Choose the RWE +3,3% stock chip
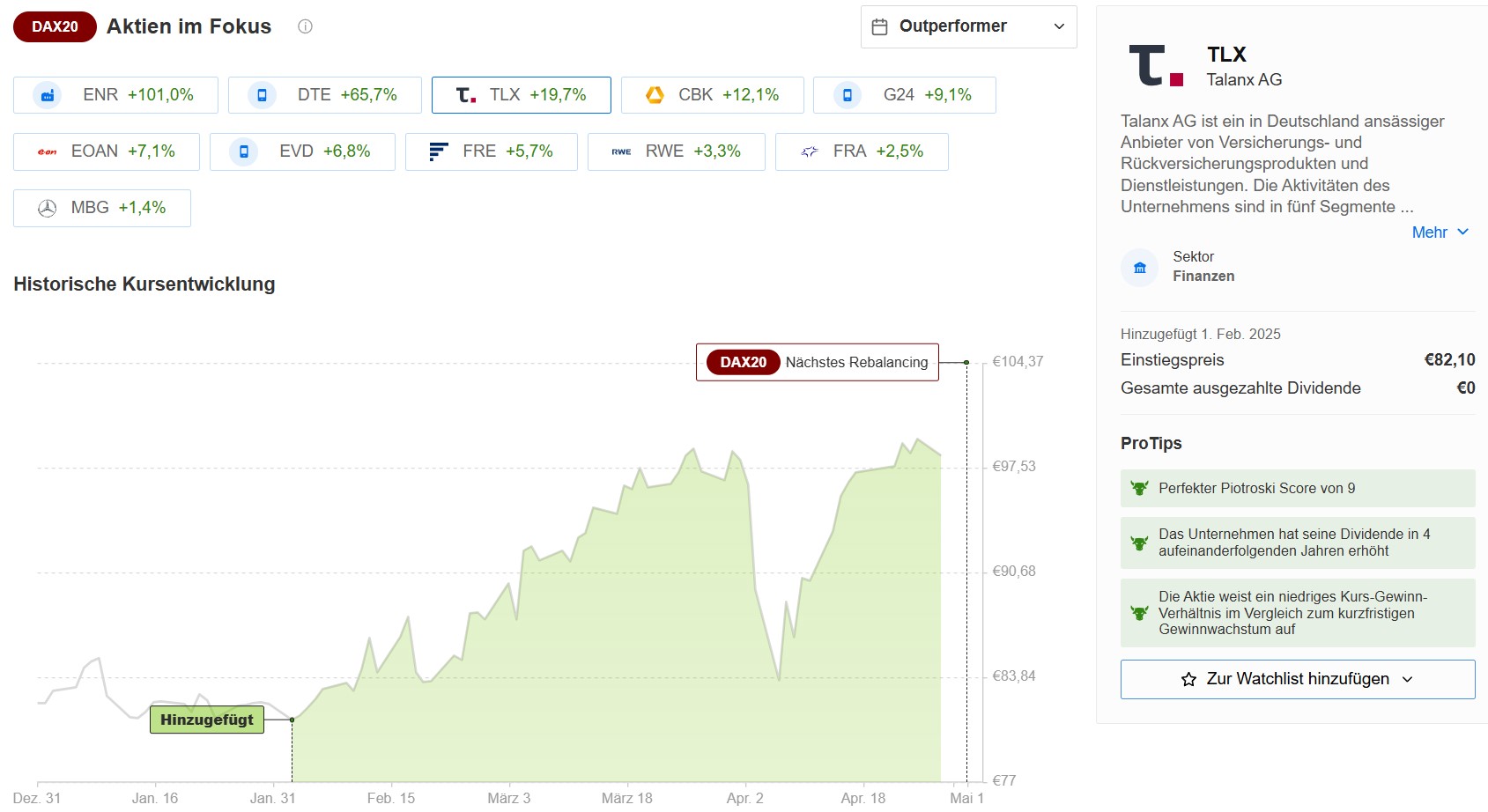The image size is (1488, 812). [676, 151]
